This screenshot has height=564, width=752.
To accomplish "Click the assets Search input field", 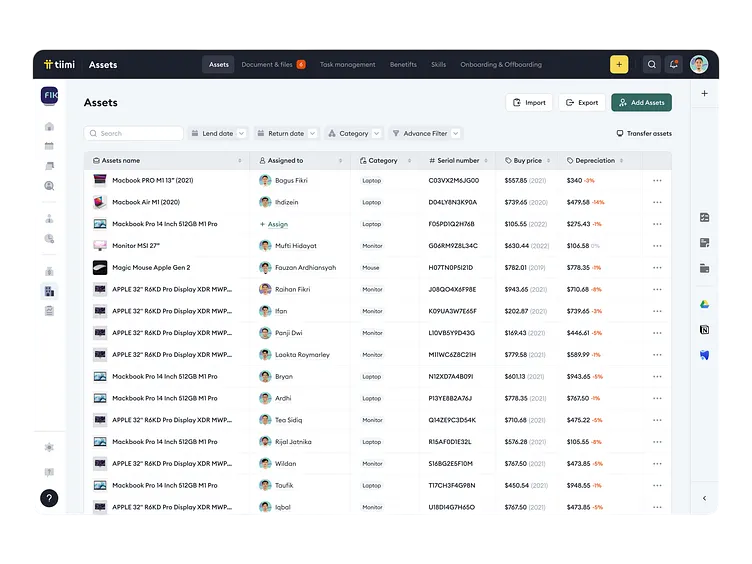I will (135, 133).
